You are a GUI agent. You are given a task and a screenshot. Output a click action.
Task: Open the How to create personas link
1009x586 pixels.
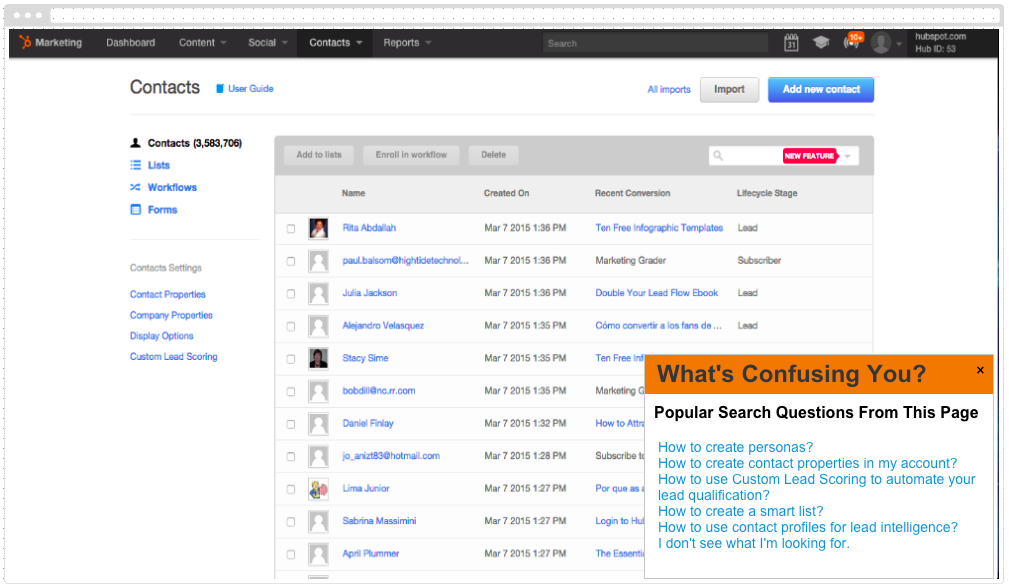735,447
